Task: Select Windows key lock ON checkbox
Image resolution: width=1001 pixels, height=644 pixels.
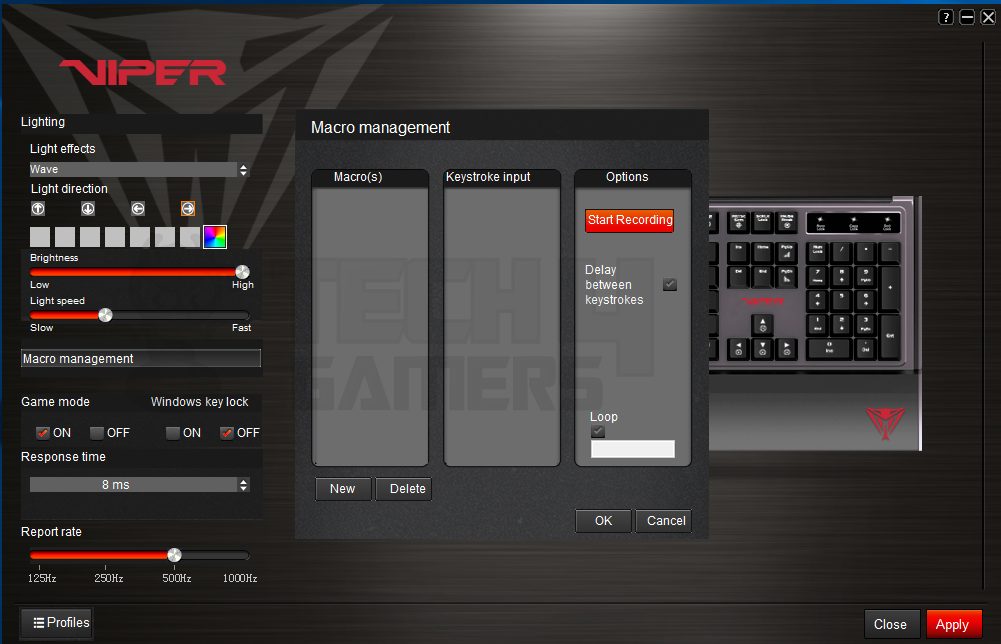Action: (x=172, y=433)
